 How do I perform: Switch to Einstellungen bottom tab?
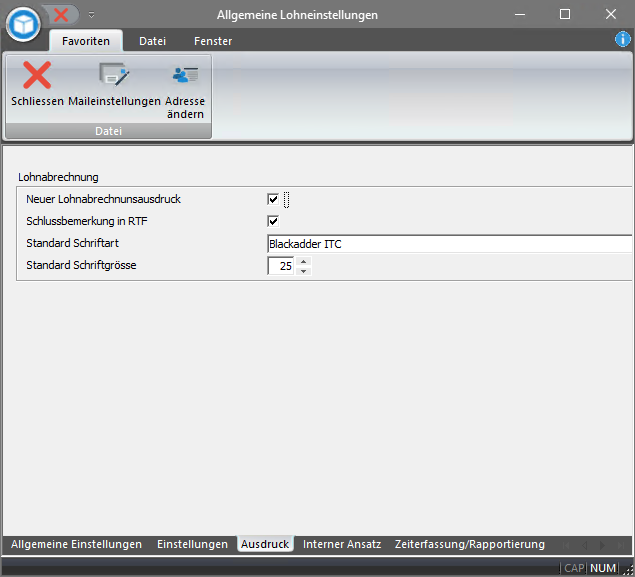click(192, 544)
